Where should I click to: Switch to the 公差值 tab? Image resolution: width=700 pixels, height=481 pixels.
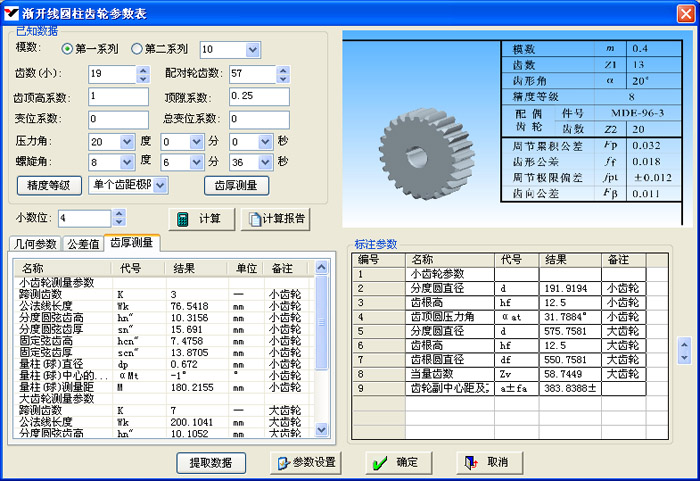(x=82, y=243)
